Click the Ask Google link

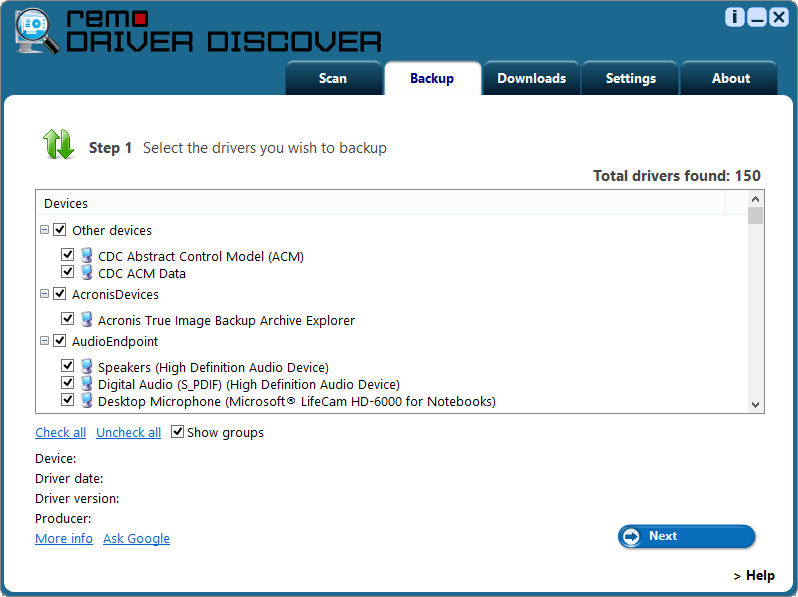[x=136, y=538]
